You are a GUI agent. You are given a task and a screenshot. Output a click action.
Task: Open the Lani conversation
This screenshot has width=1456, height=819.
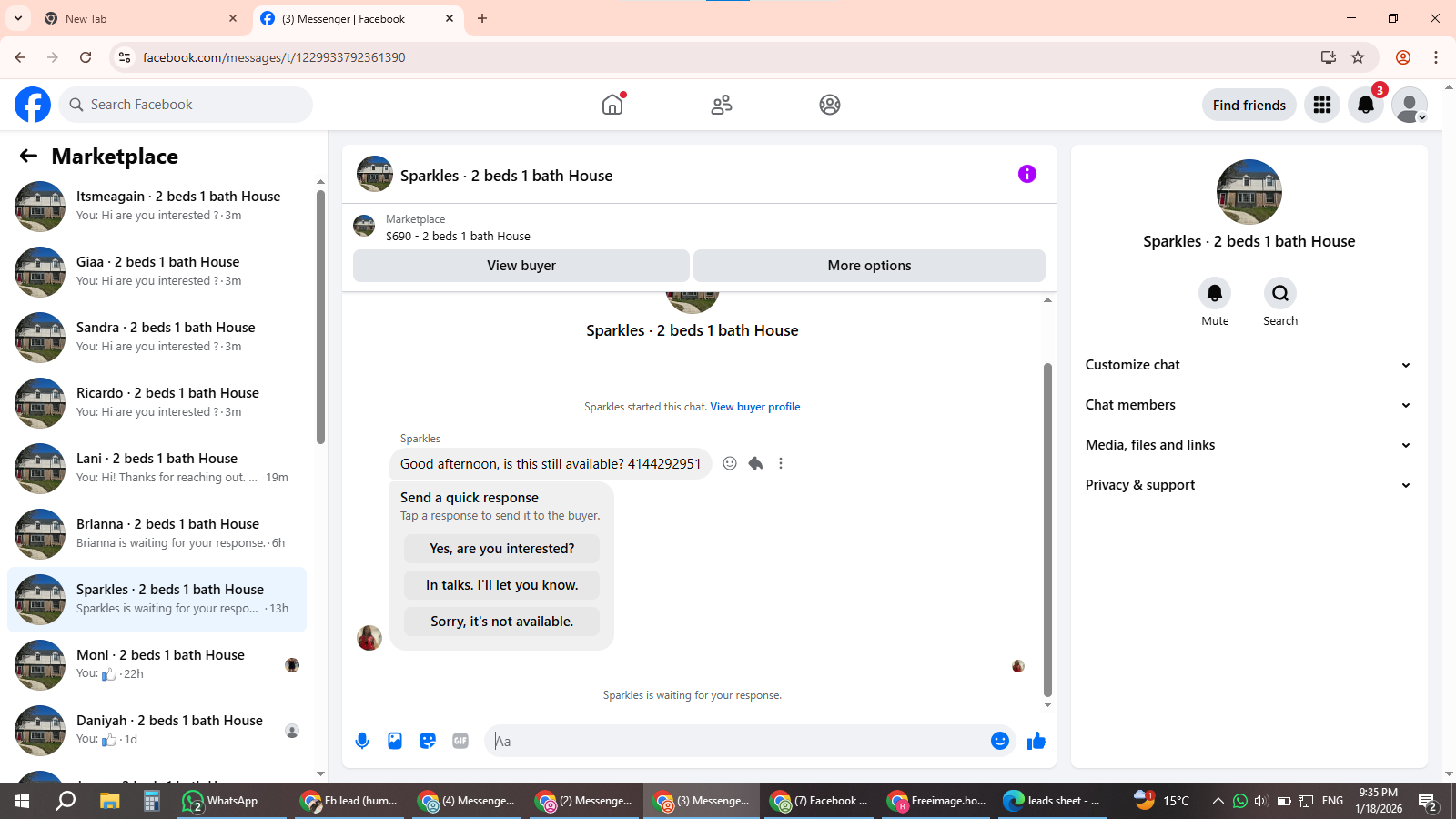[157, 469]
